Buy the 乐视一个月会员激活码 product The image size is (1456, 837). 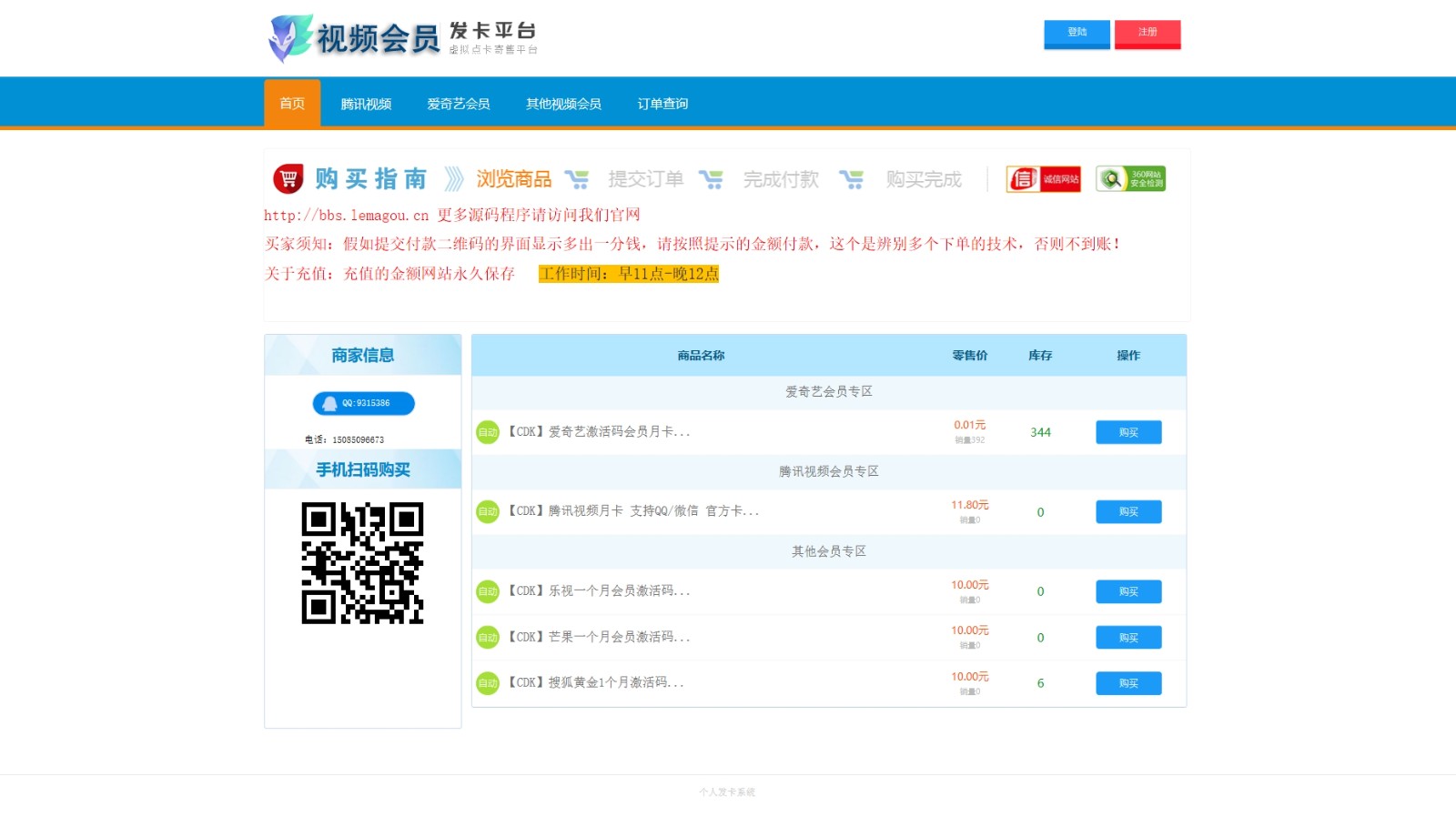1128,591
